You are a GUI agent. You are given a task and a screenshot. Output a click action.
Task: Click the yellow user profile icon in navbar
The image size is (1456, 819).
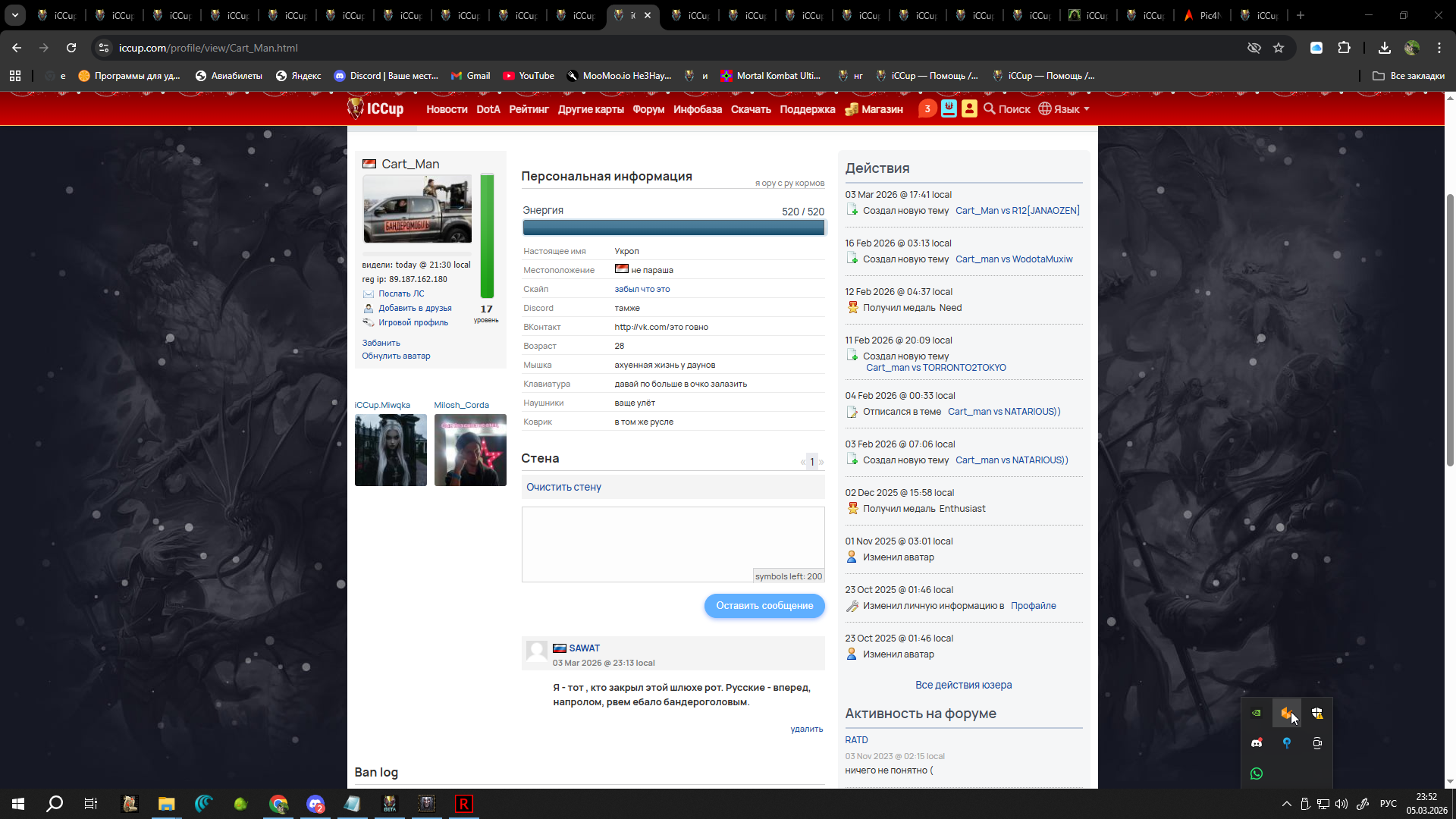coord(969,109)
